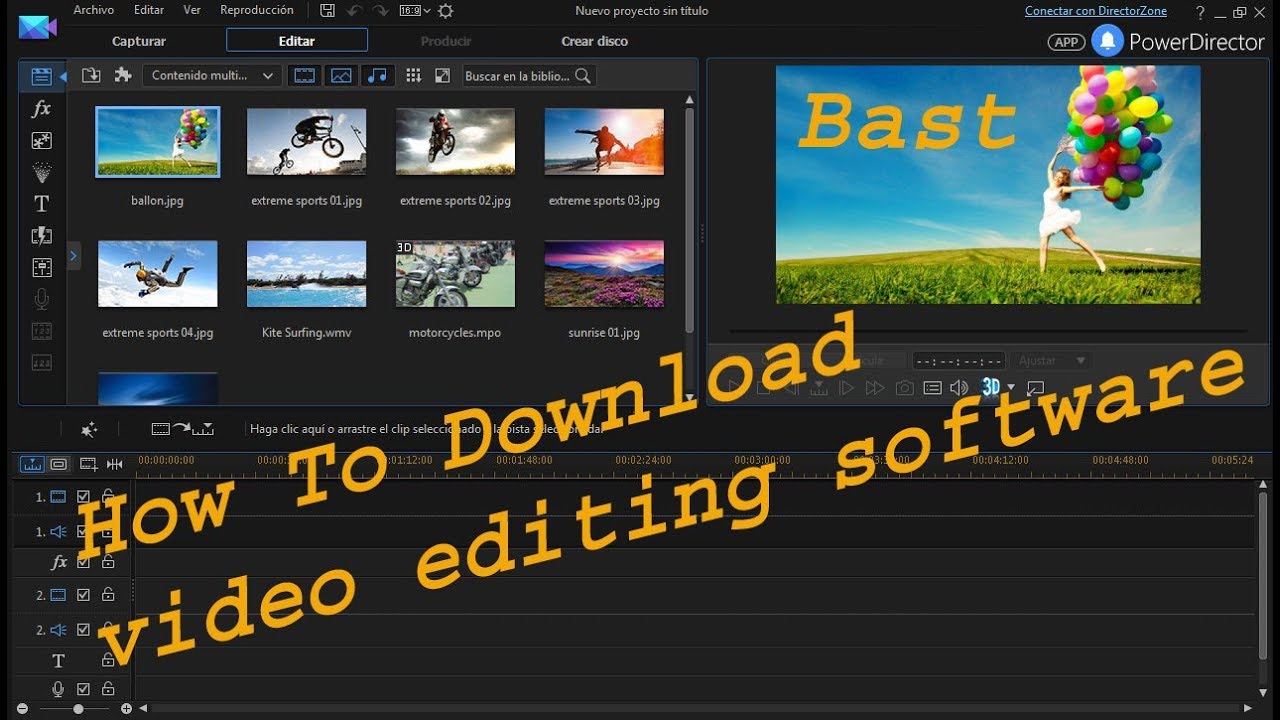This screenshot has width=1280, height=720.
Task: Undock the preview window
Action: pos(1036,388)
